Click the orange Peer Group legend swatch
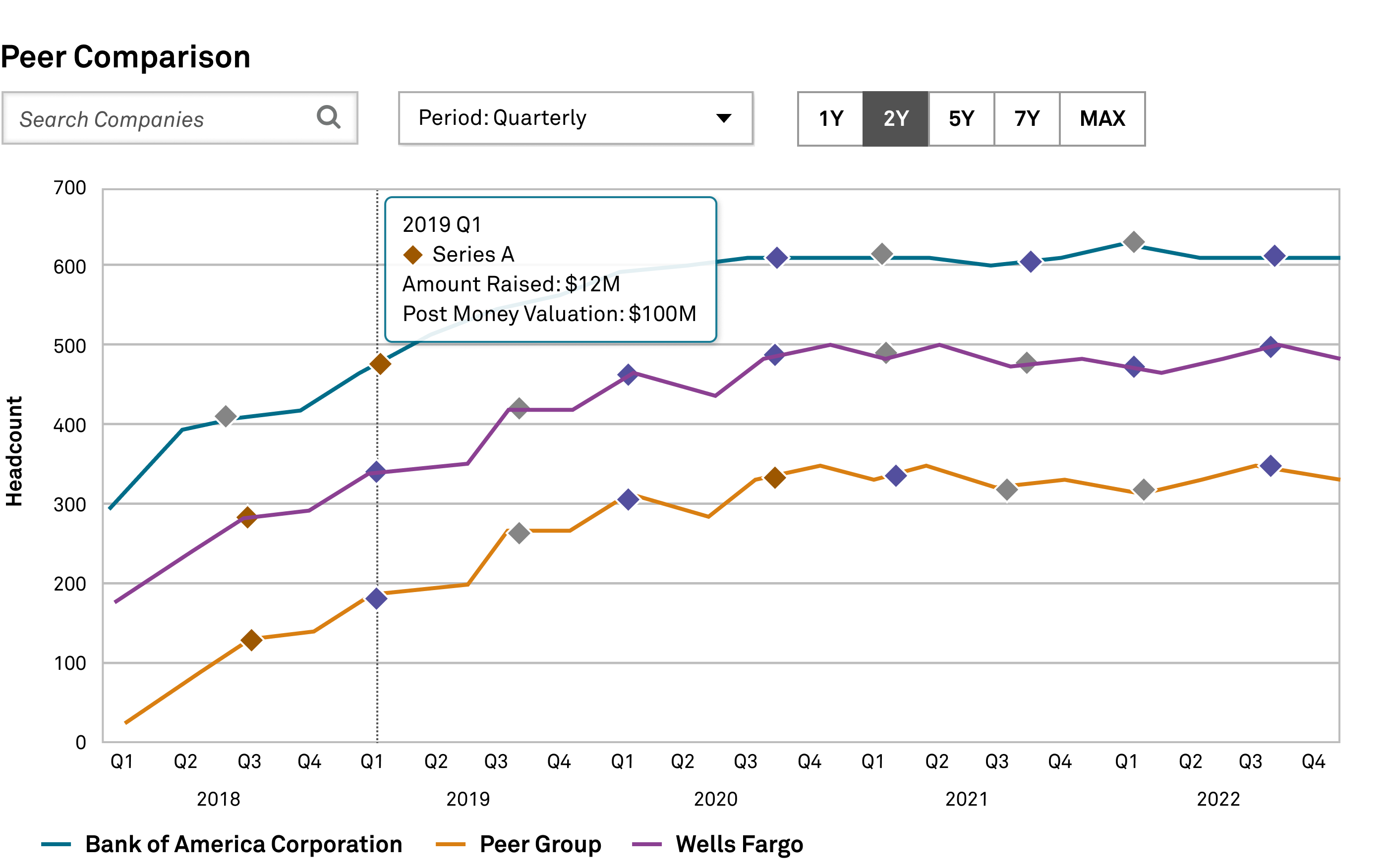Screen dimensions: 1388x868 point(450,844)
